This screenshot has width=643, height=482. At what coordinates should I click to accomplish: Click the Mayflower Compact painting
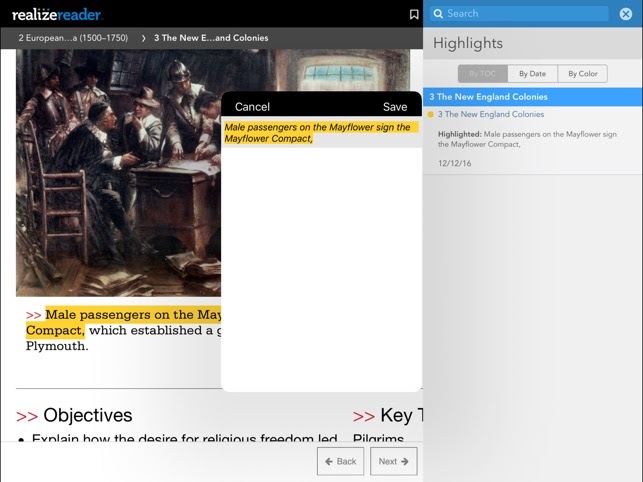(119, 172)
